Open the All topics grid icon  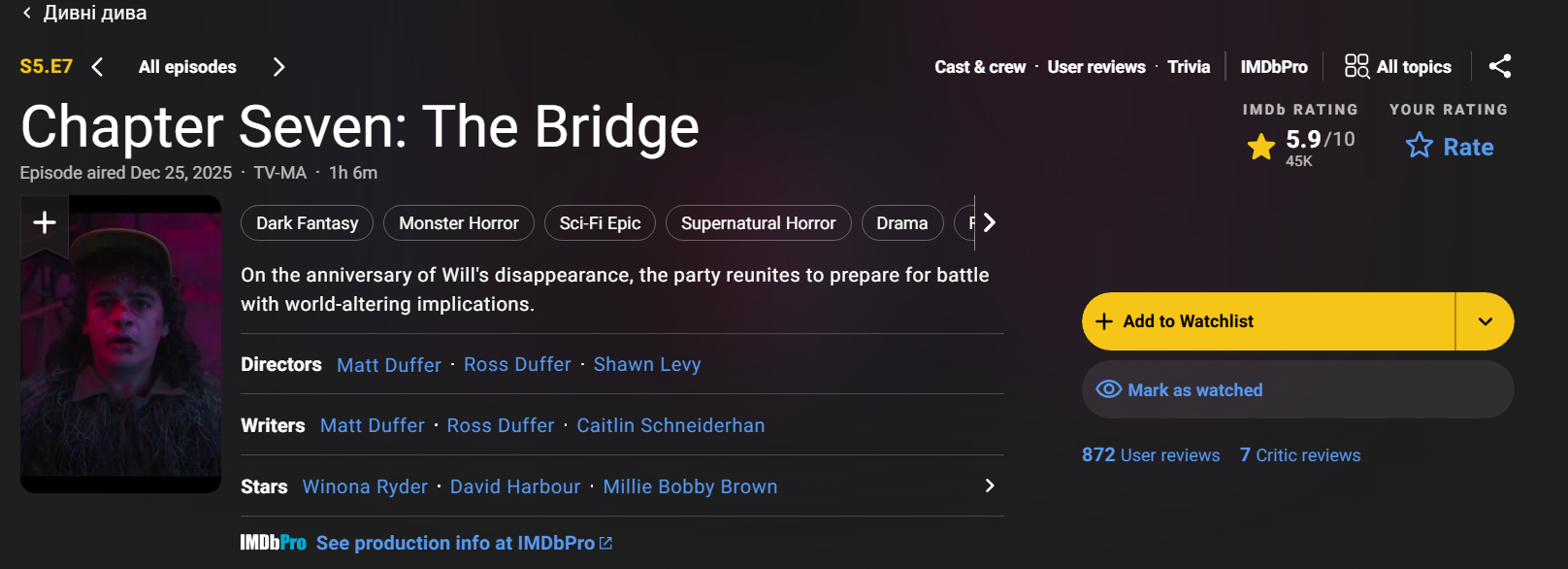[x=1356, y=66]
